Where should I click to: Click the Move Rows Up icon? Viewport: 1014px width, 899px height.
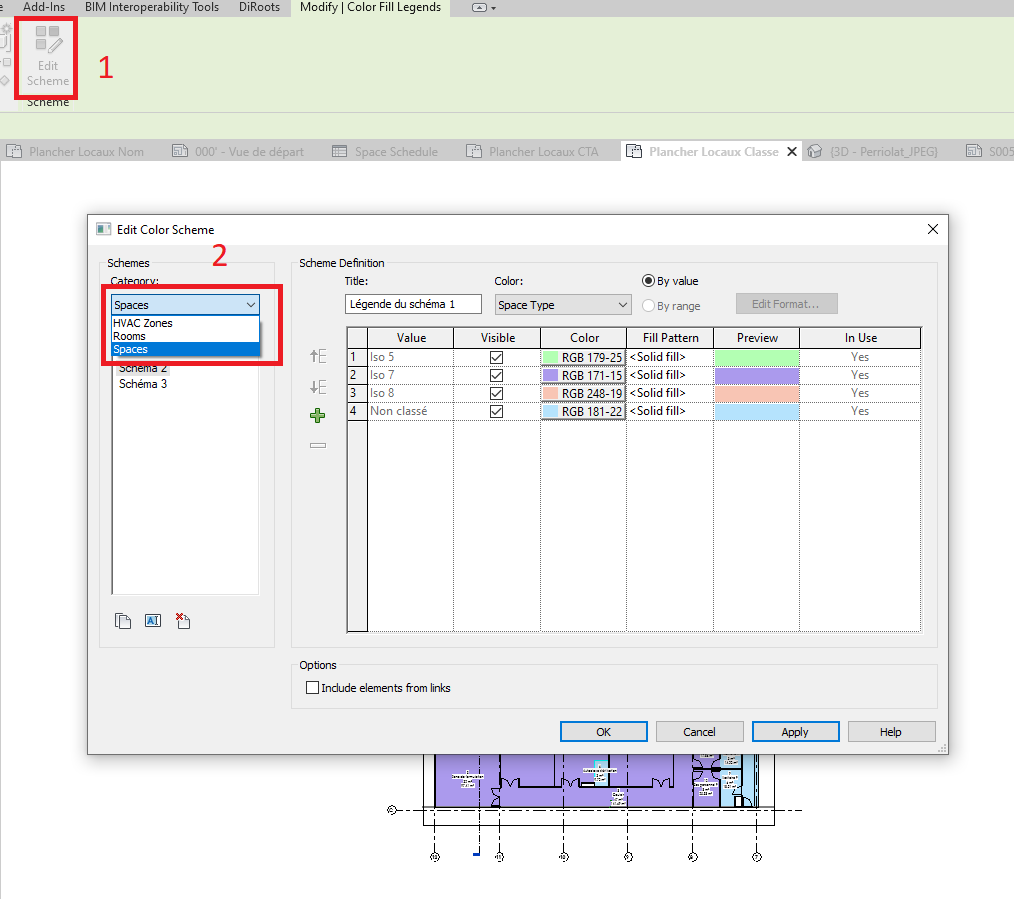tap(318, 356)
